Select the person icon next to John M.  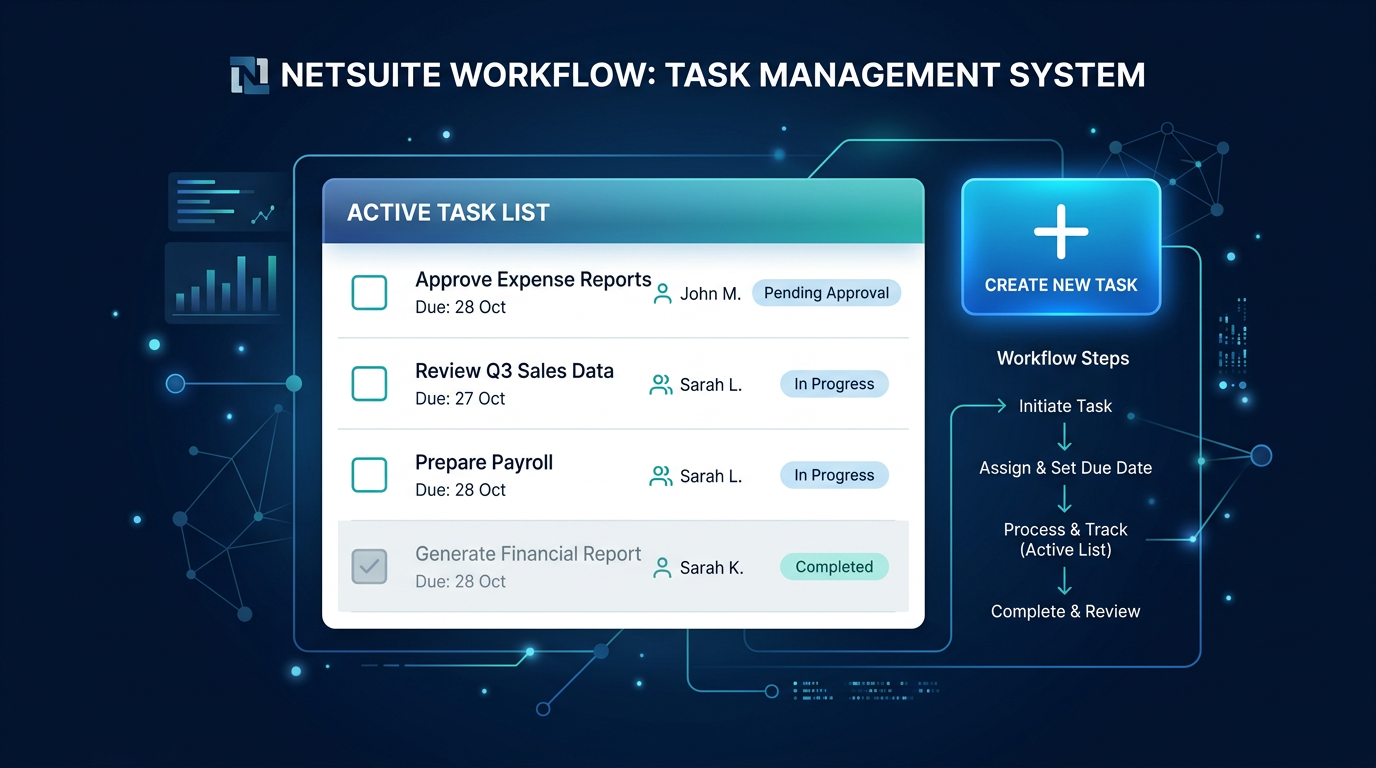pyautogui.click(x=661, y=291)
